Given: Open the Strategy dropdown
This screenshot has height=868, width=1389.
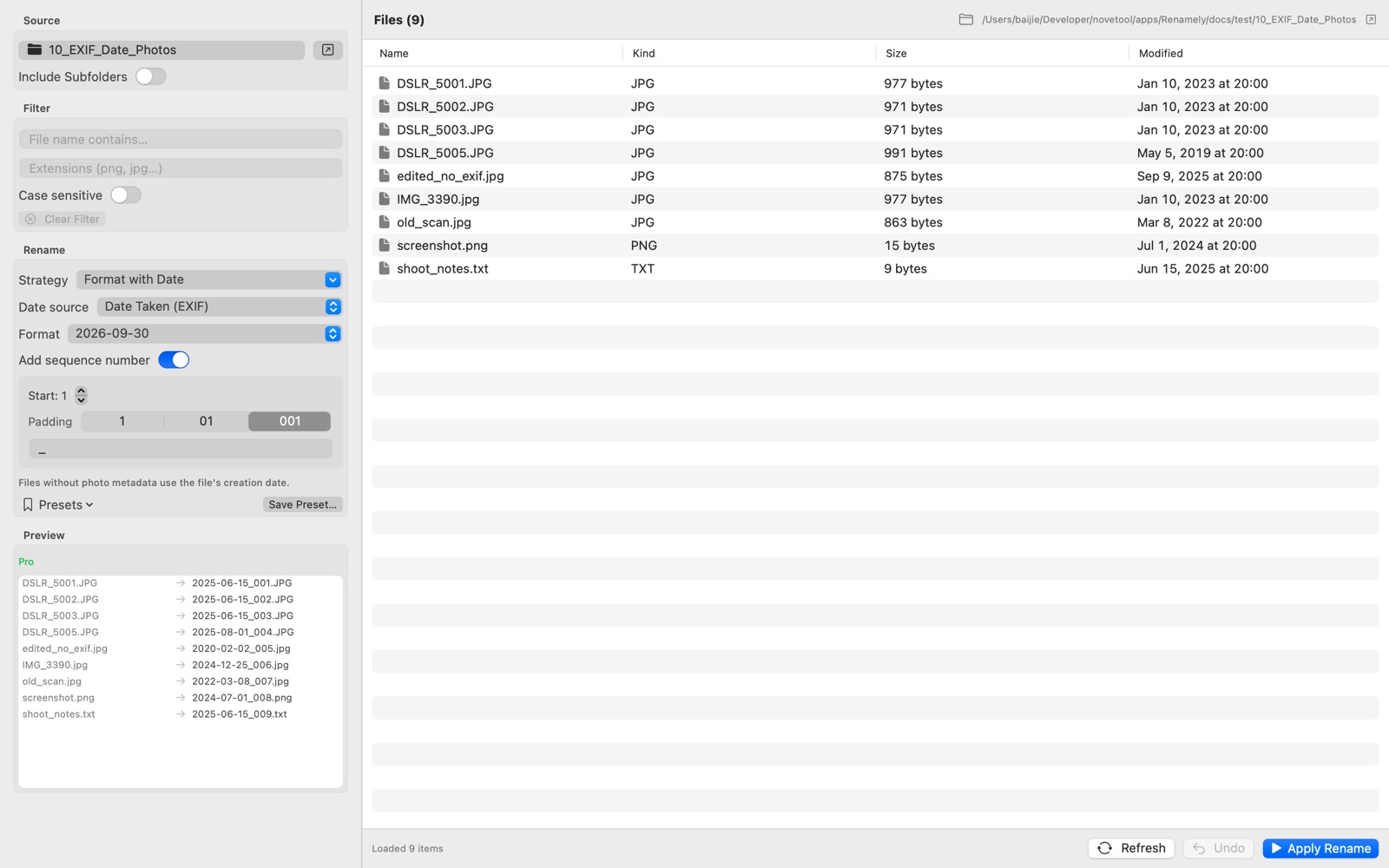Looking at the screenshot, I should (209, 279).
